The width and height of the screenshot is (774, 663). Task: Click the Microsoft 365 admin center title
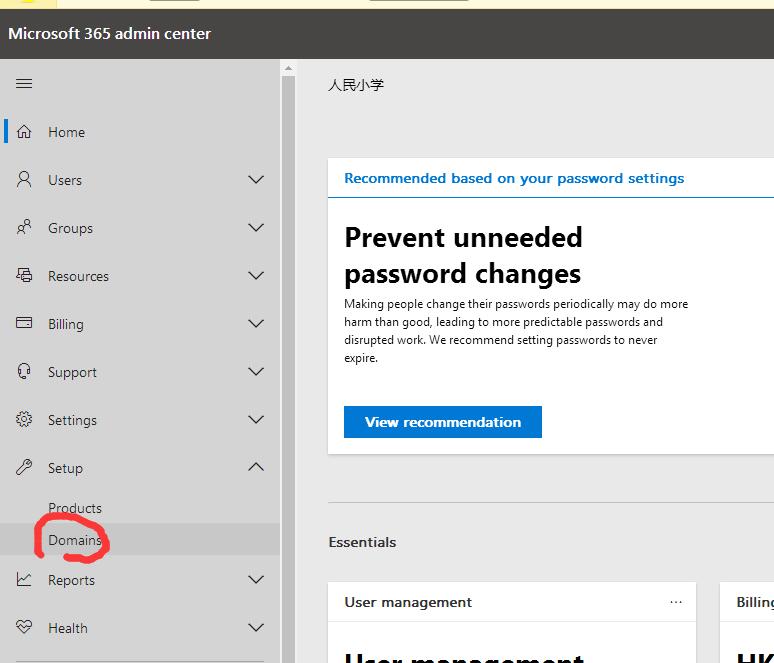(110, 34)
